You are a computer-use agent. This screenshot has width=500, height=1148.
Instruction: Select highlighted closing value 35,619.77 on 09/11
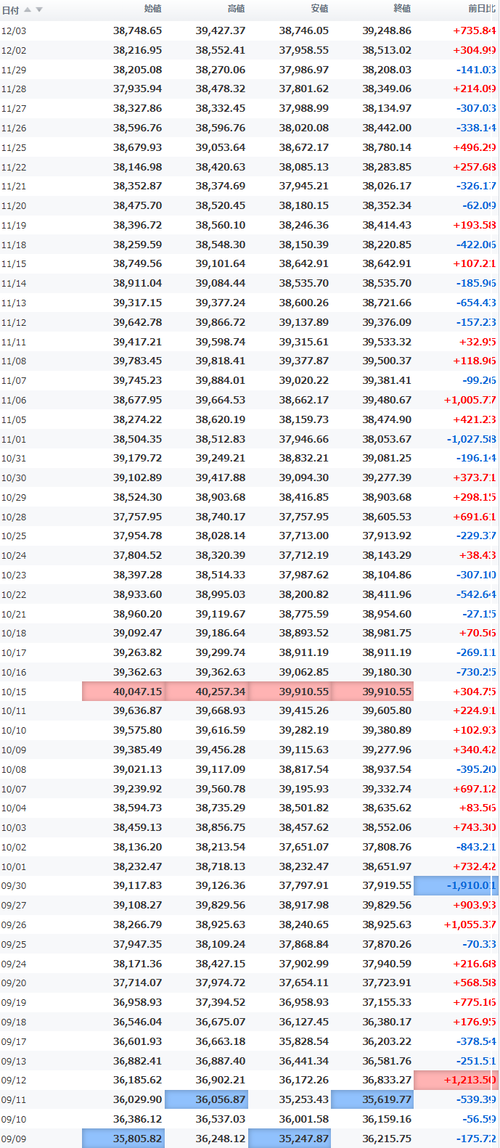pos(373,1099)
